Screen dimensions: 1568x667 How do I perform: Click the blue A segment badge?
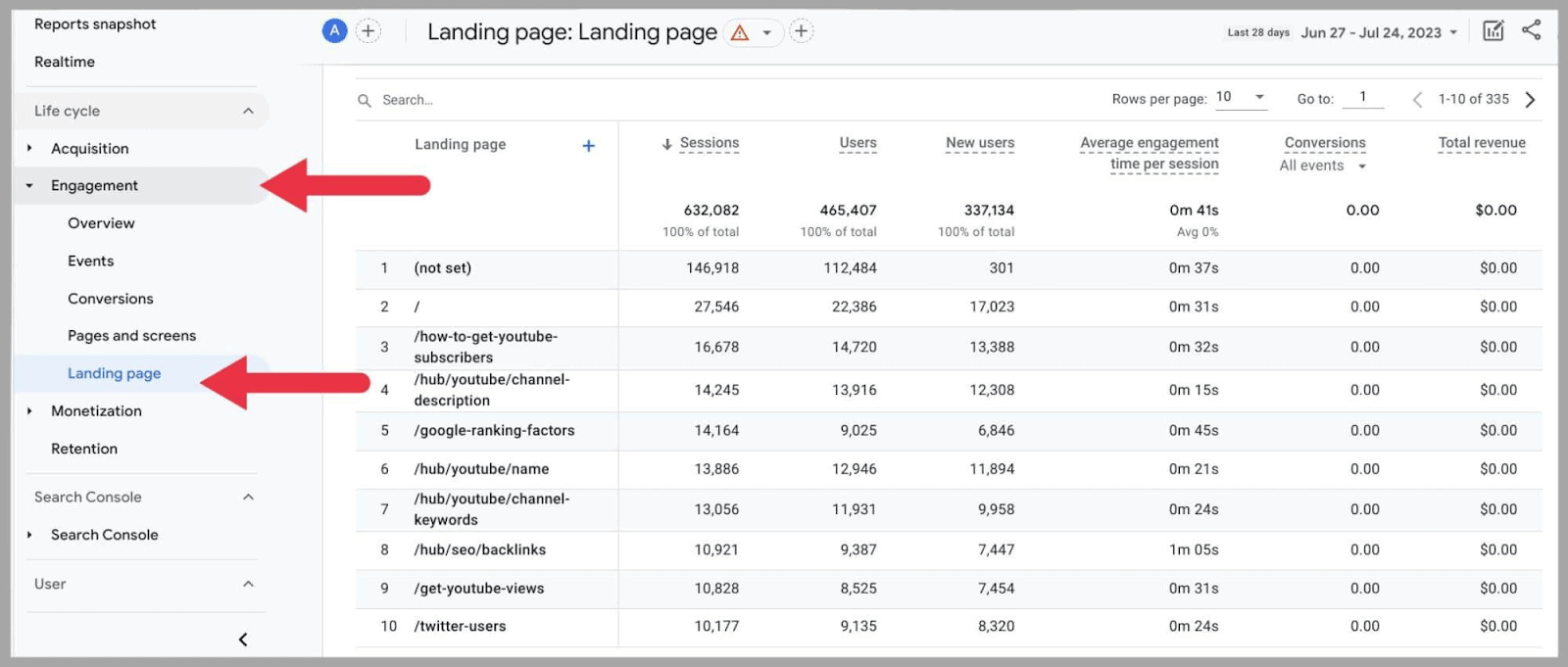click(x=334, y=31)
